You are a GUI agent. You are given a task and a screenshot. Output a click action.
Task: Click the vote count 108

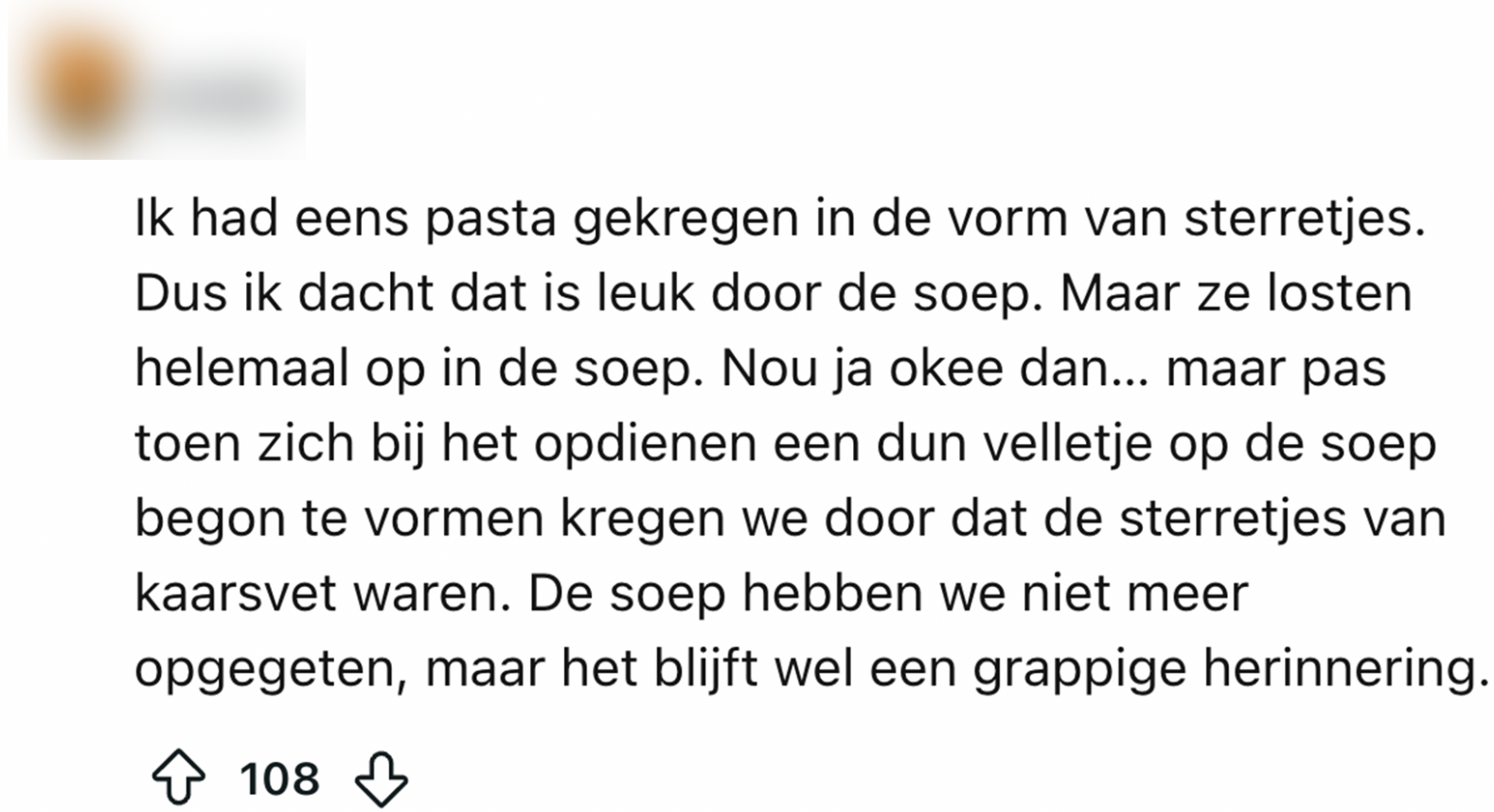point(279,778)
